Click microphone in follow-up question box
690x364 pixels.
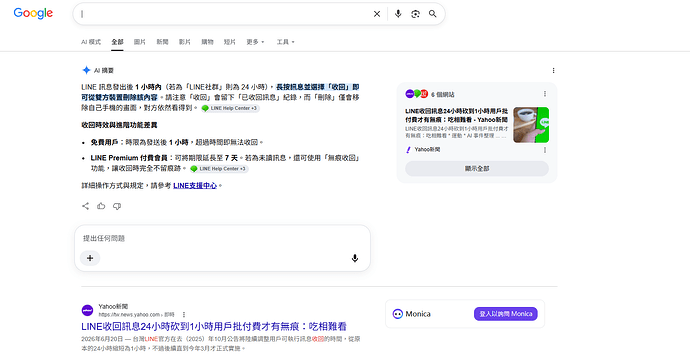355,258
